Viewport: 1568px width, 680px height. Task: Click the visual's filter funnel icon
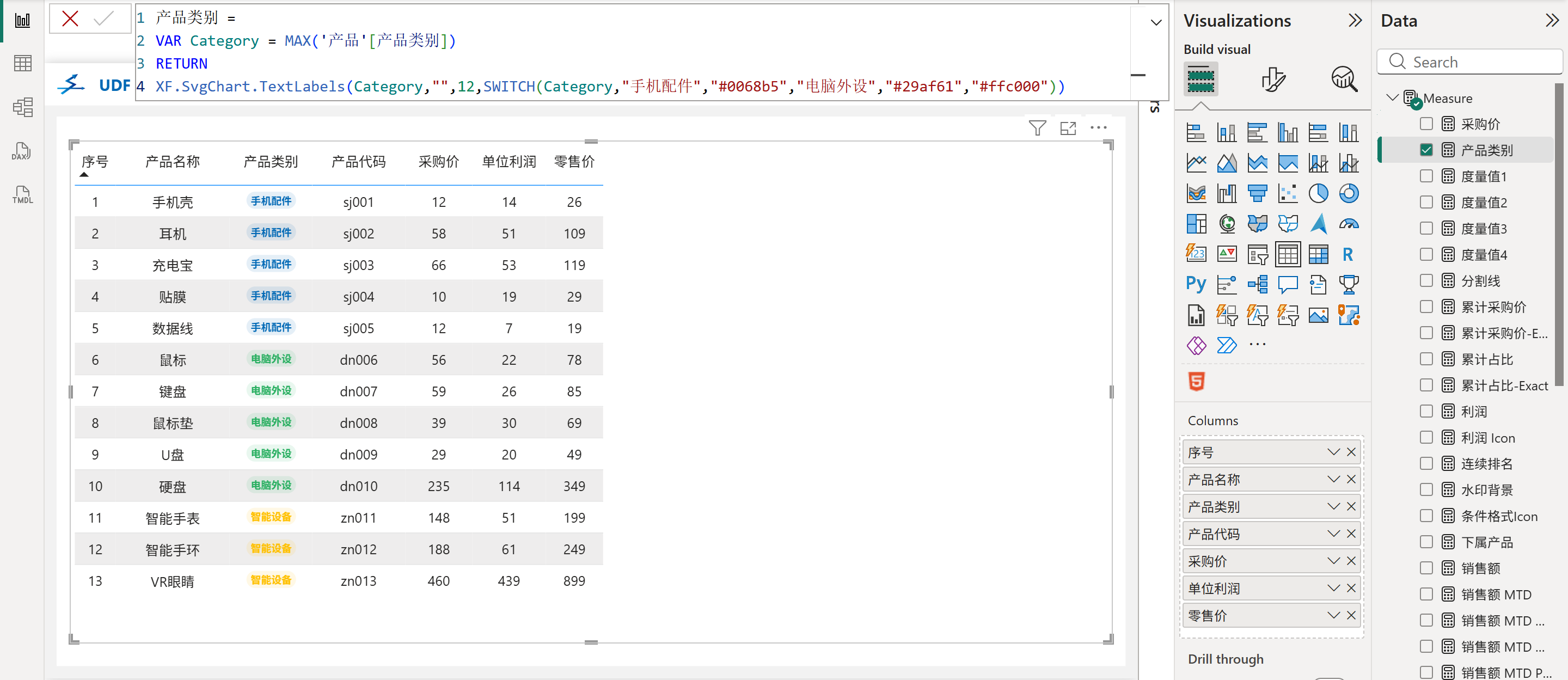tap(1037, 128)
